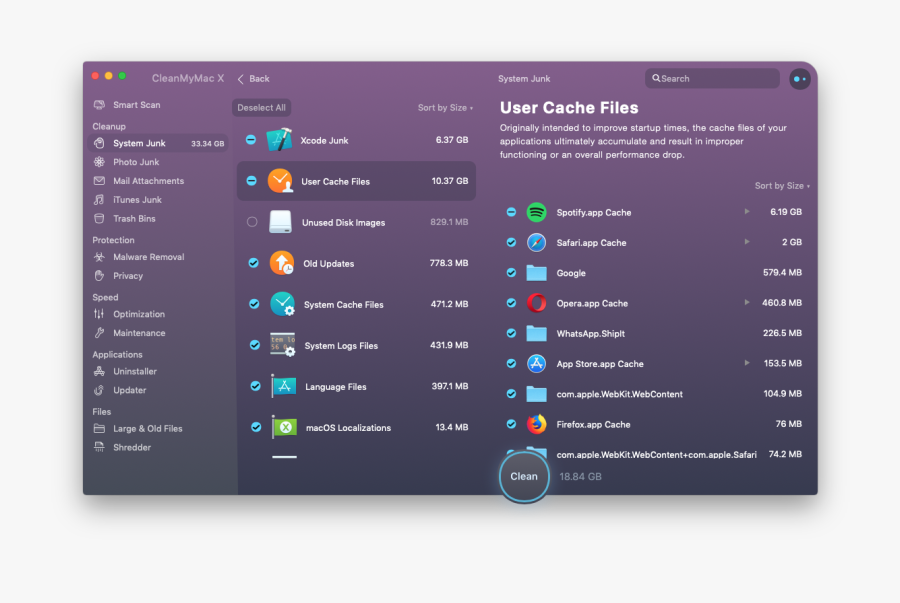Expand the Spotify.app Cache disclosure arrow
The height and width of the screenshot is (603, 900).
pos(746,212)
